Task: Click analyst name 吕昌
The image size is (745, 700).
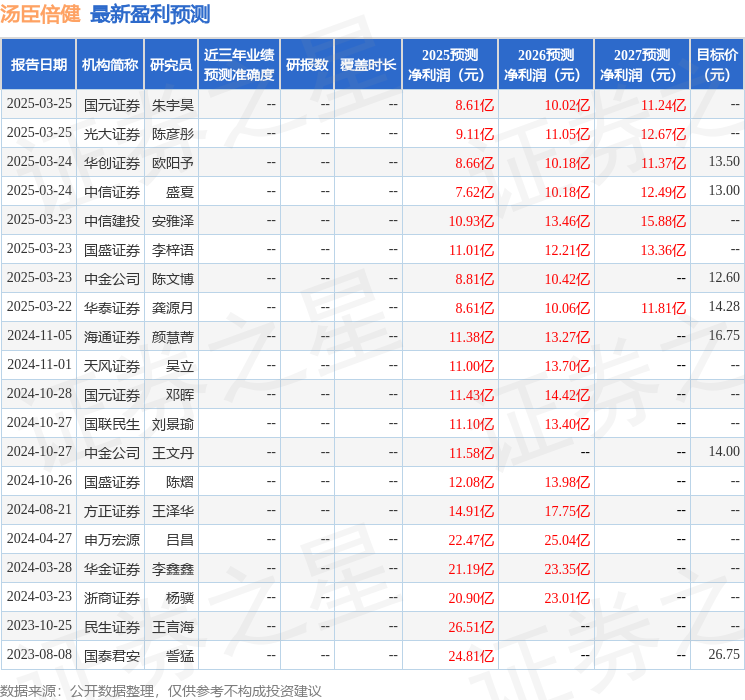Action: point(180,540)
